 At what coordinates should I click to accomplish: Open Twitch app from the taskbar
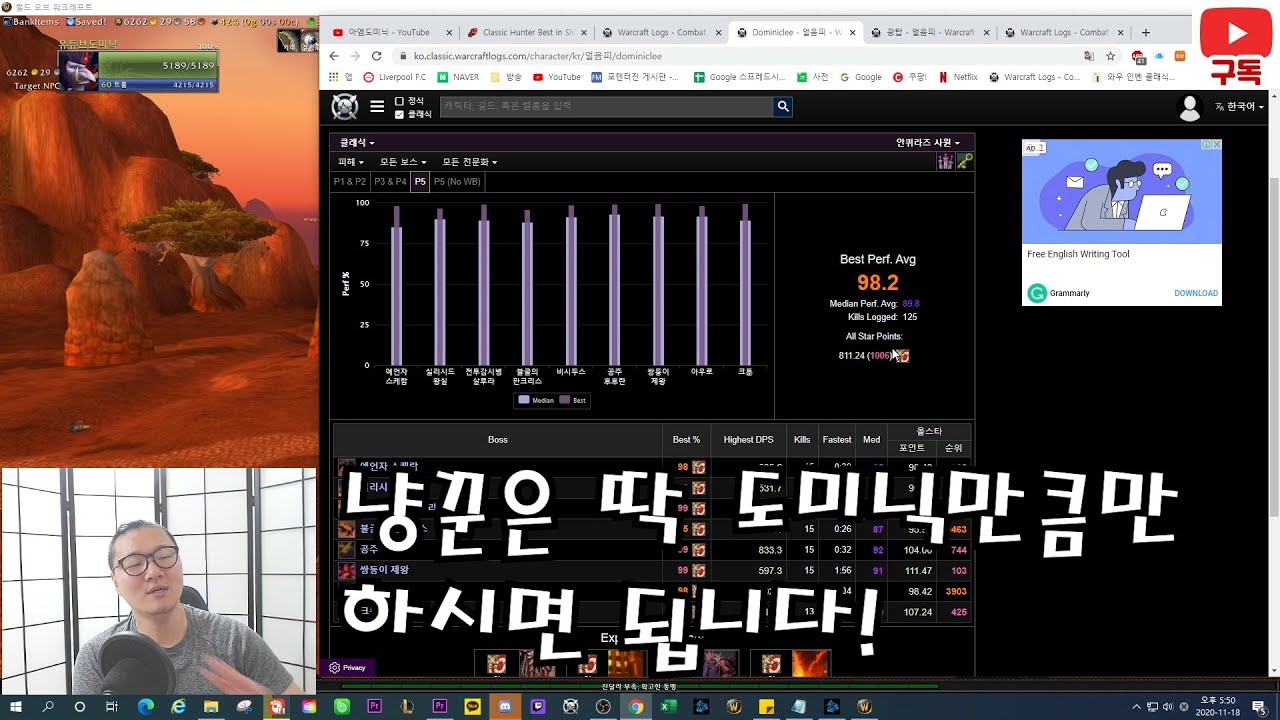tap(538, 706)
